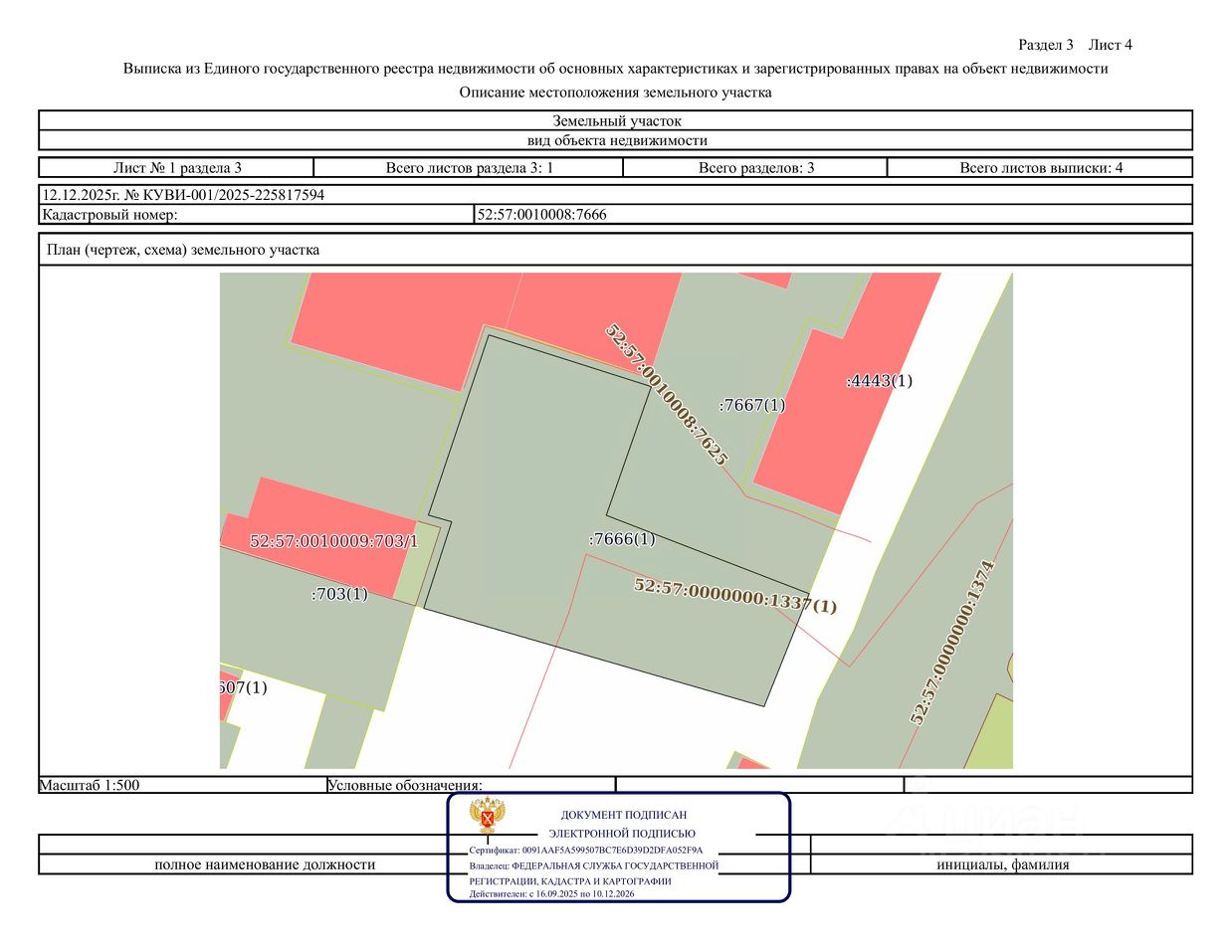This screenshot has height=952, width=1232.
Task: Click 'РЕГИСТРАЦИИ, КАДАСТРА И КАРТОГРАФИИ' stamp line
Action: (x=570, y=881)
